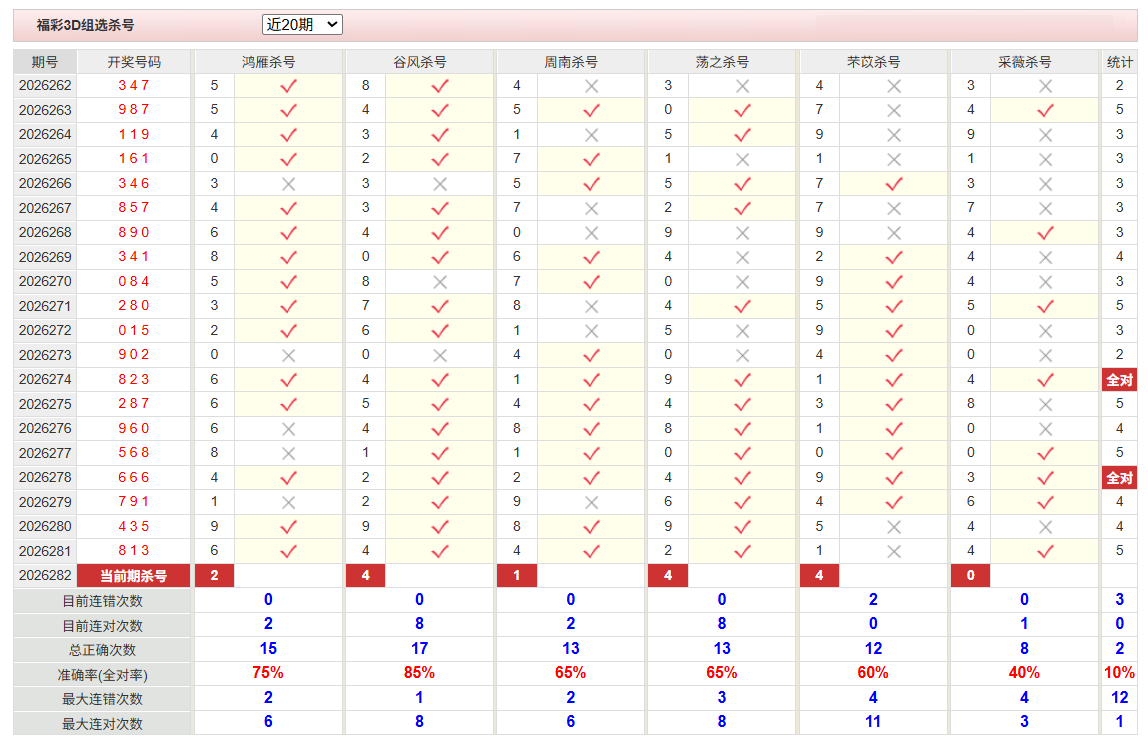Screen dimensions: 1148x746
Task: Click the 荡之杀号 checkmark in row 2026264
Action: [742, 135]
